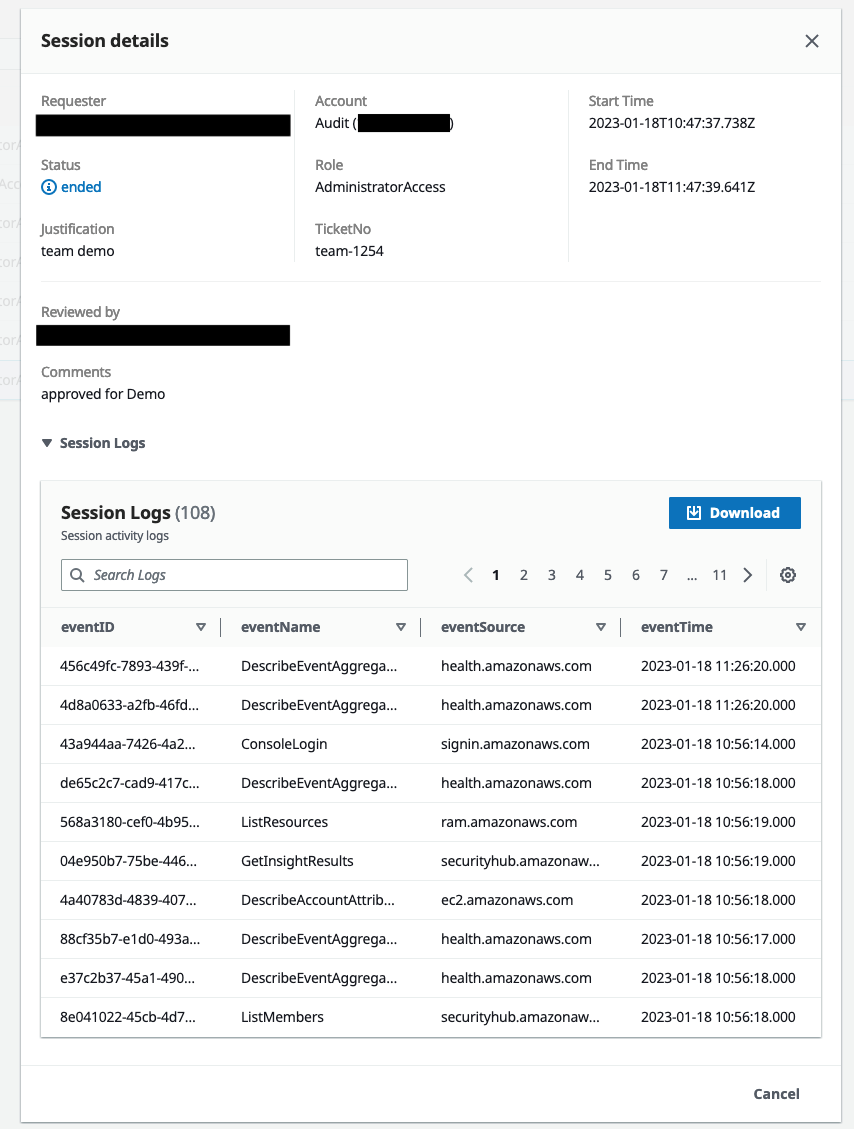Click event ID 568a3180-cef0-4b95

[130, 822]
